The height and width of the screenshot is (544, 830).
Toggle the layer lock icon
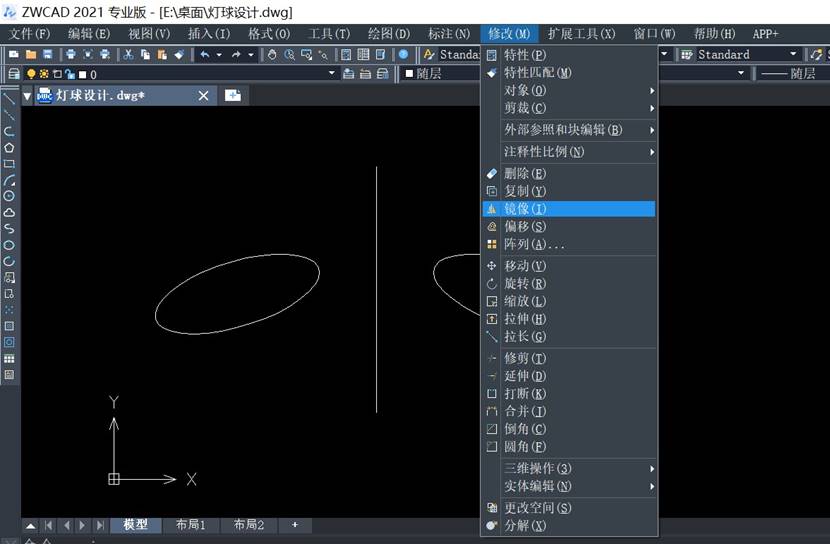point(69,74)
